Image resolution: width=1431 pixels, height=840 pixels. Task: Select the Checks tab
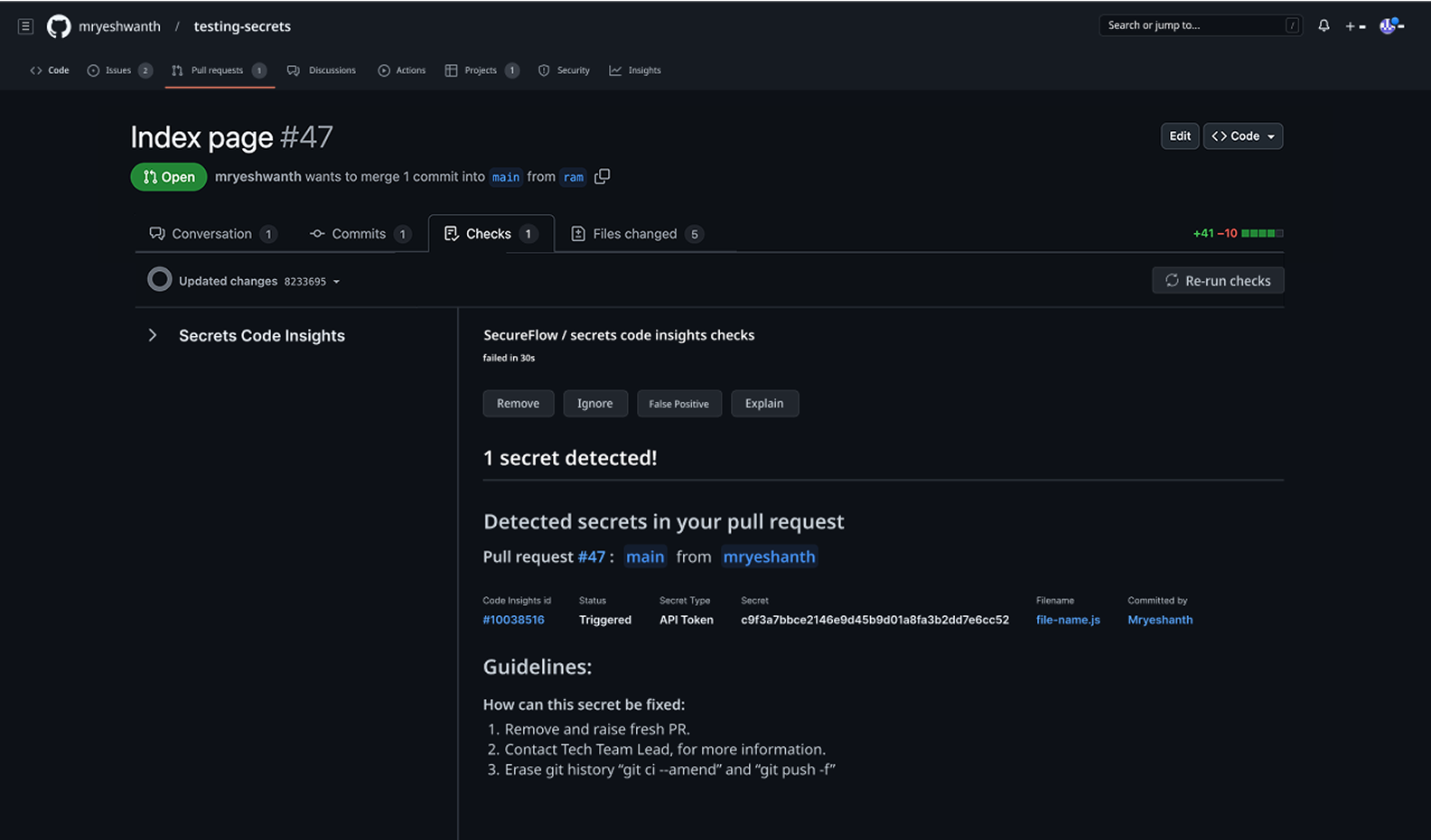[x=491, y=234]
